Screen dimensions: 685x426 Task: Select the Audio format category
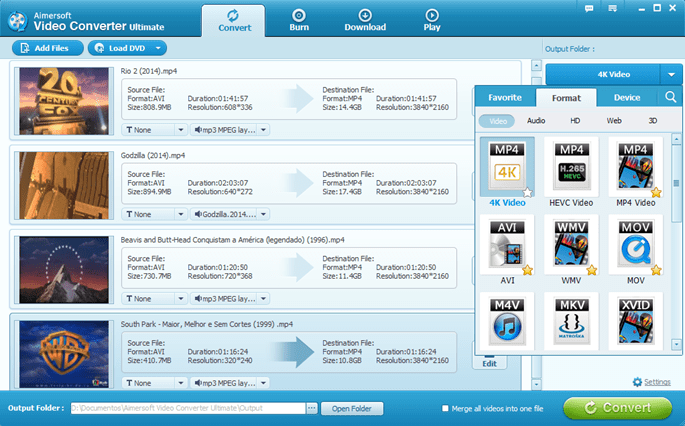[x=536, y=121]
